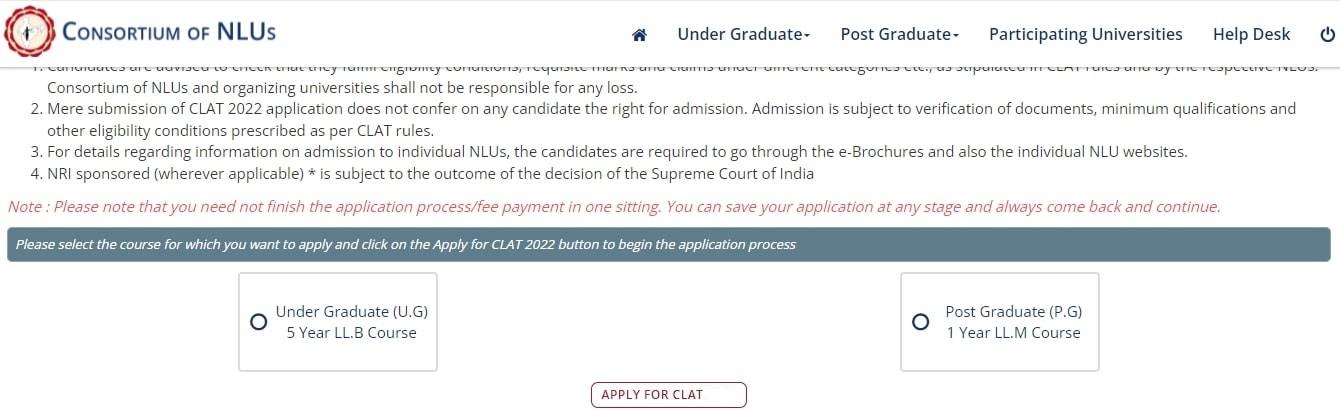The width and height of the screenshot is (1340, 410).
Task: Open the Post Graduate menu
Action: click(x=896, y=34)
